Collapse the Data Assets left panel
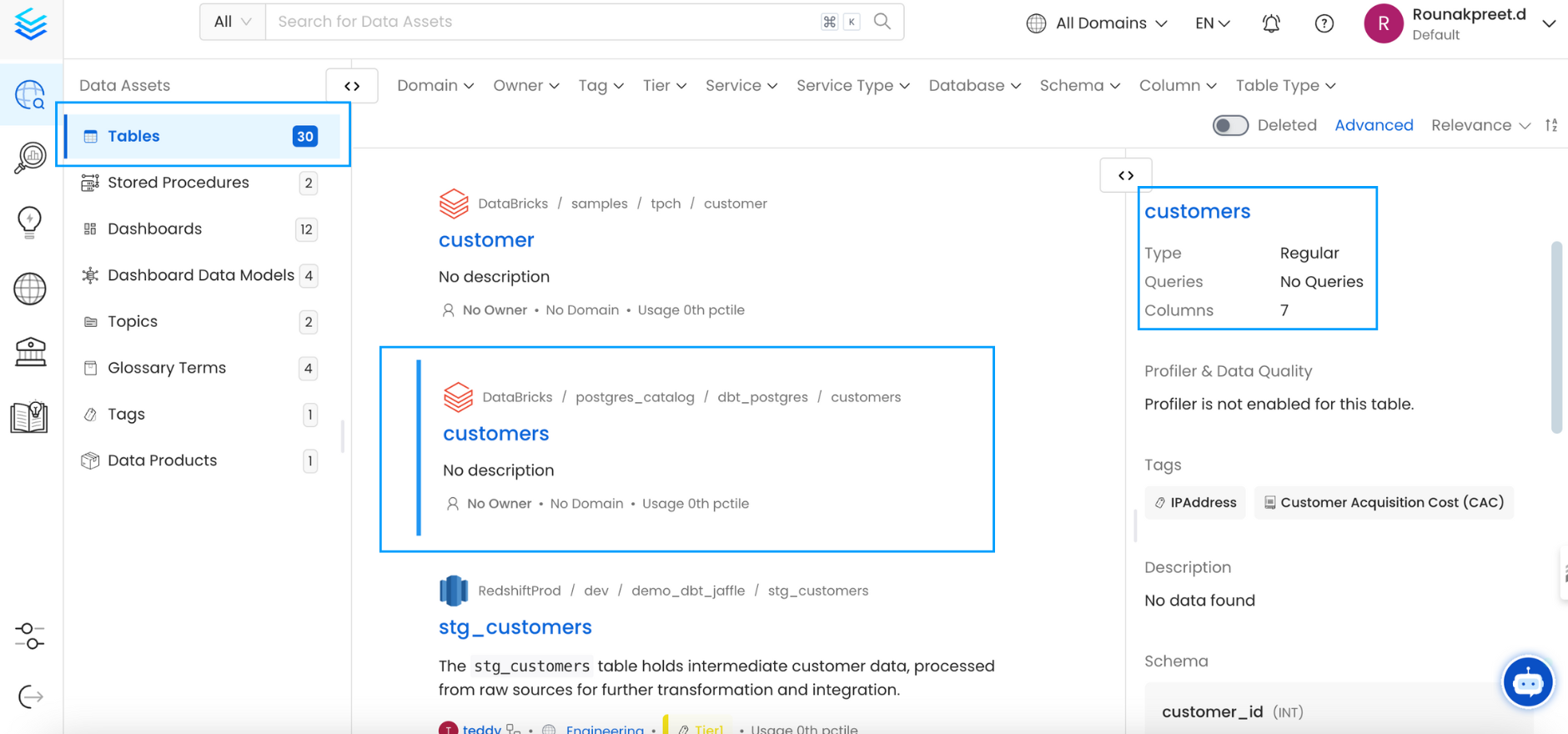Screen dimensions: 1568x734 click(352, 86)
